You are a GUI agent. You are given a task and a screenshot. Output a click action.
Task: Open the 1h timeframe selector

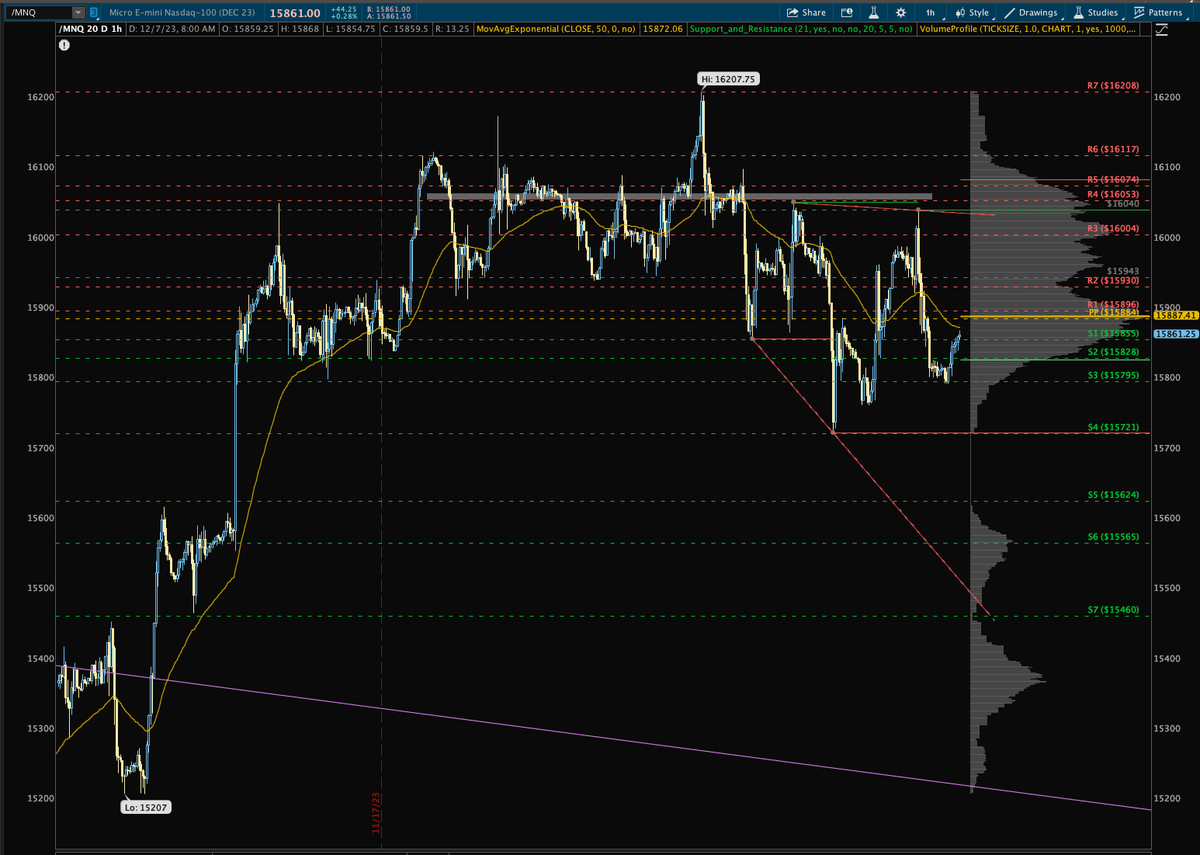tap(930, 12)
